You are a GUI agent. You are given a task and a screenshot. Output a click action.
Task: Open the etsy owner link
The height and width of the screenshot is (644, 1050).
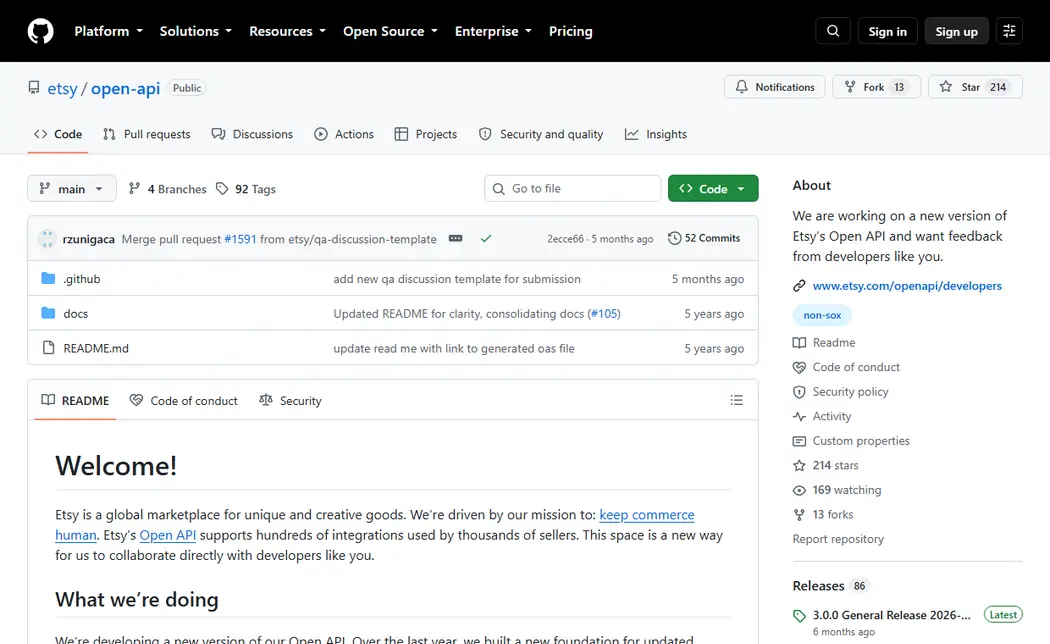point(62,88)
